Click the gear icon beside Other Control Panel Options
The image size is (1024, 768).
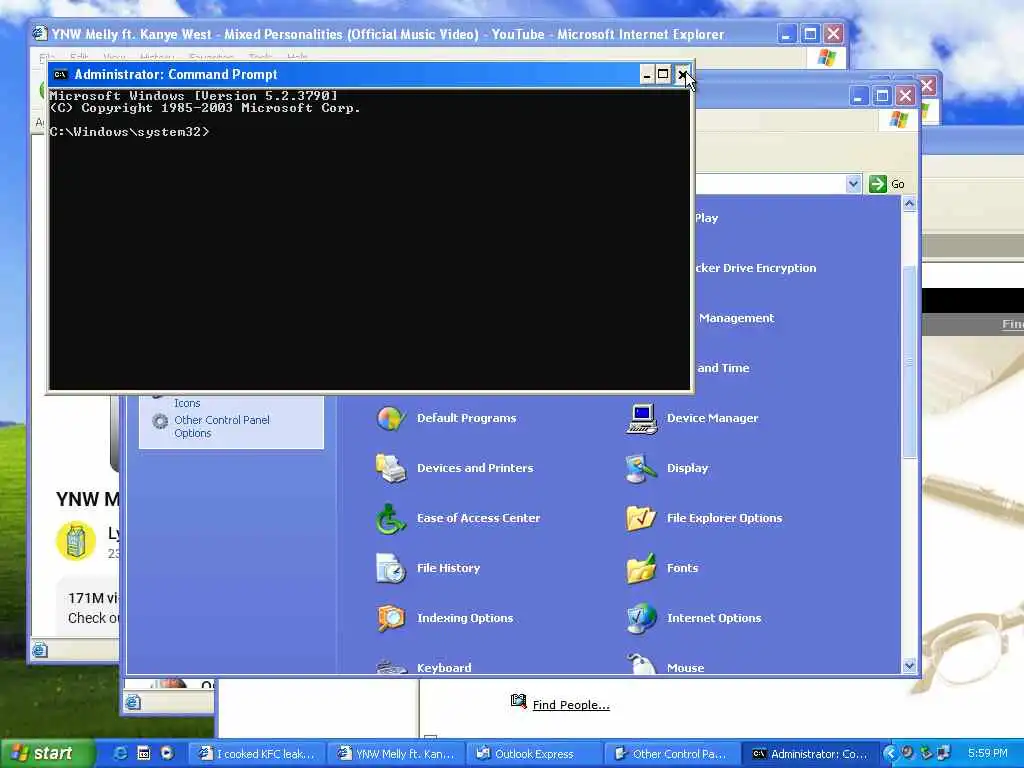coord(160,421)
